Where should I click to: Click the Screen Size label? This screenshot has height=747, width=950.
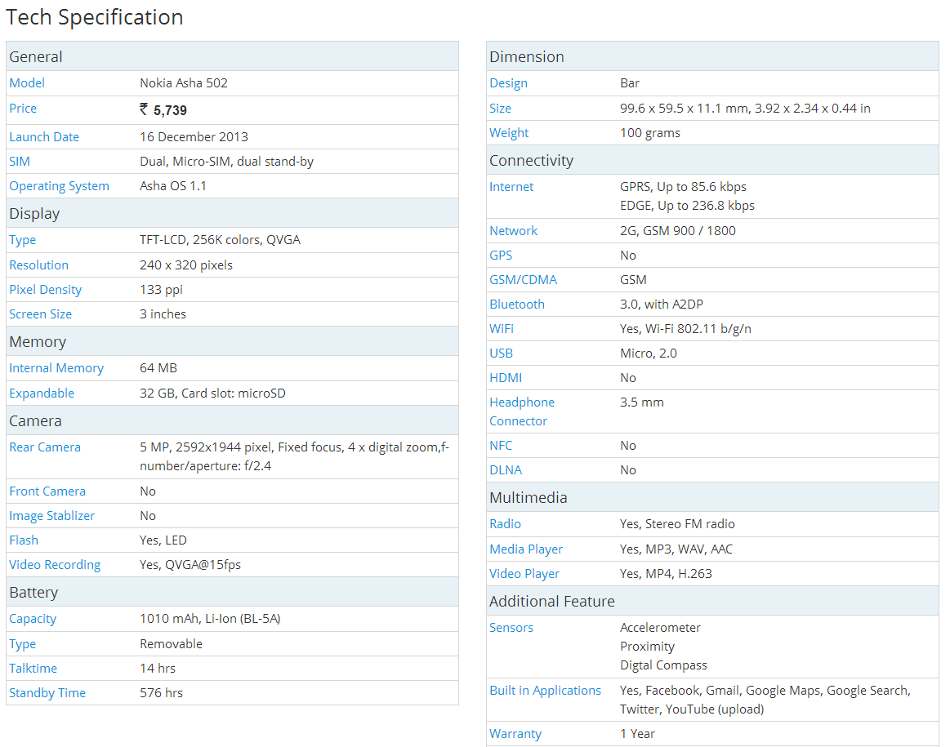[41, 314]
